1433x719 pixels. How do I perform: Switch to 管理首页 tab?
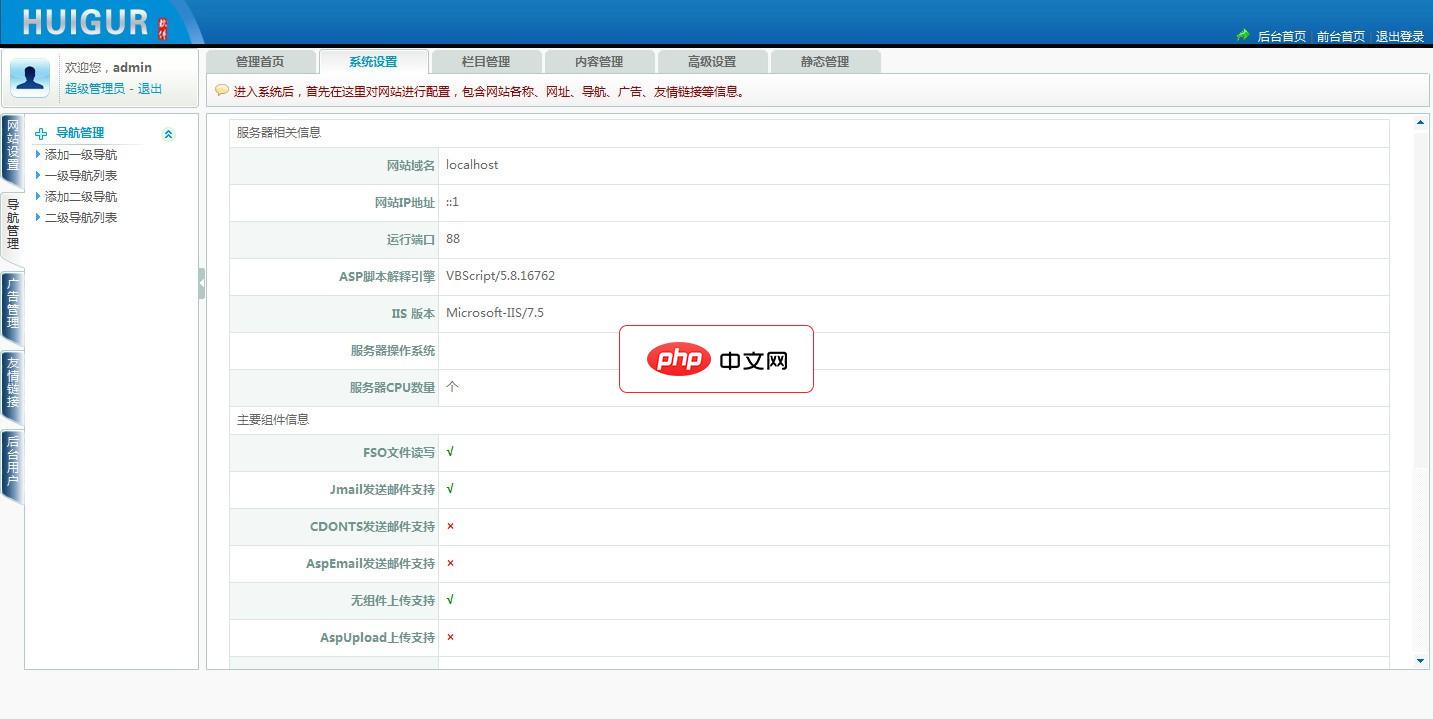click(x=260, y=62)
